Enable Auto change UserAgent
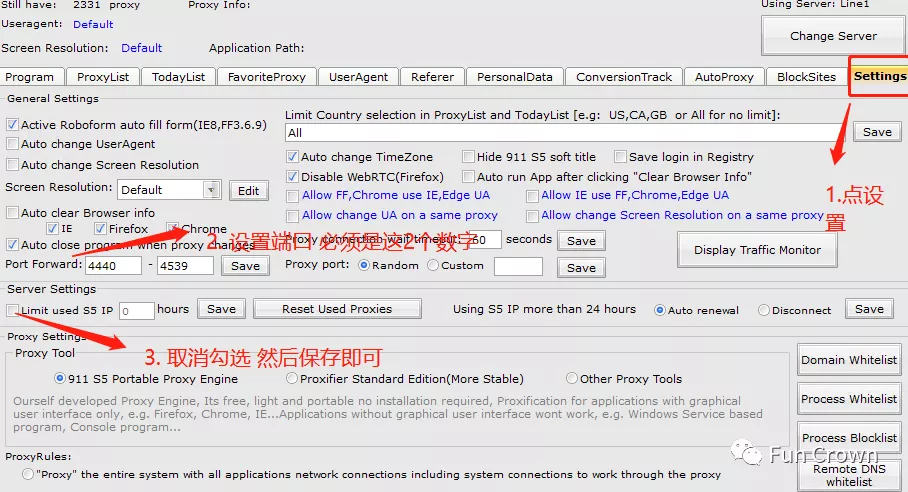Image resolution: width=908 pixels, height=492 pixels. (12, 144)
